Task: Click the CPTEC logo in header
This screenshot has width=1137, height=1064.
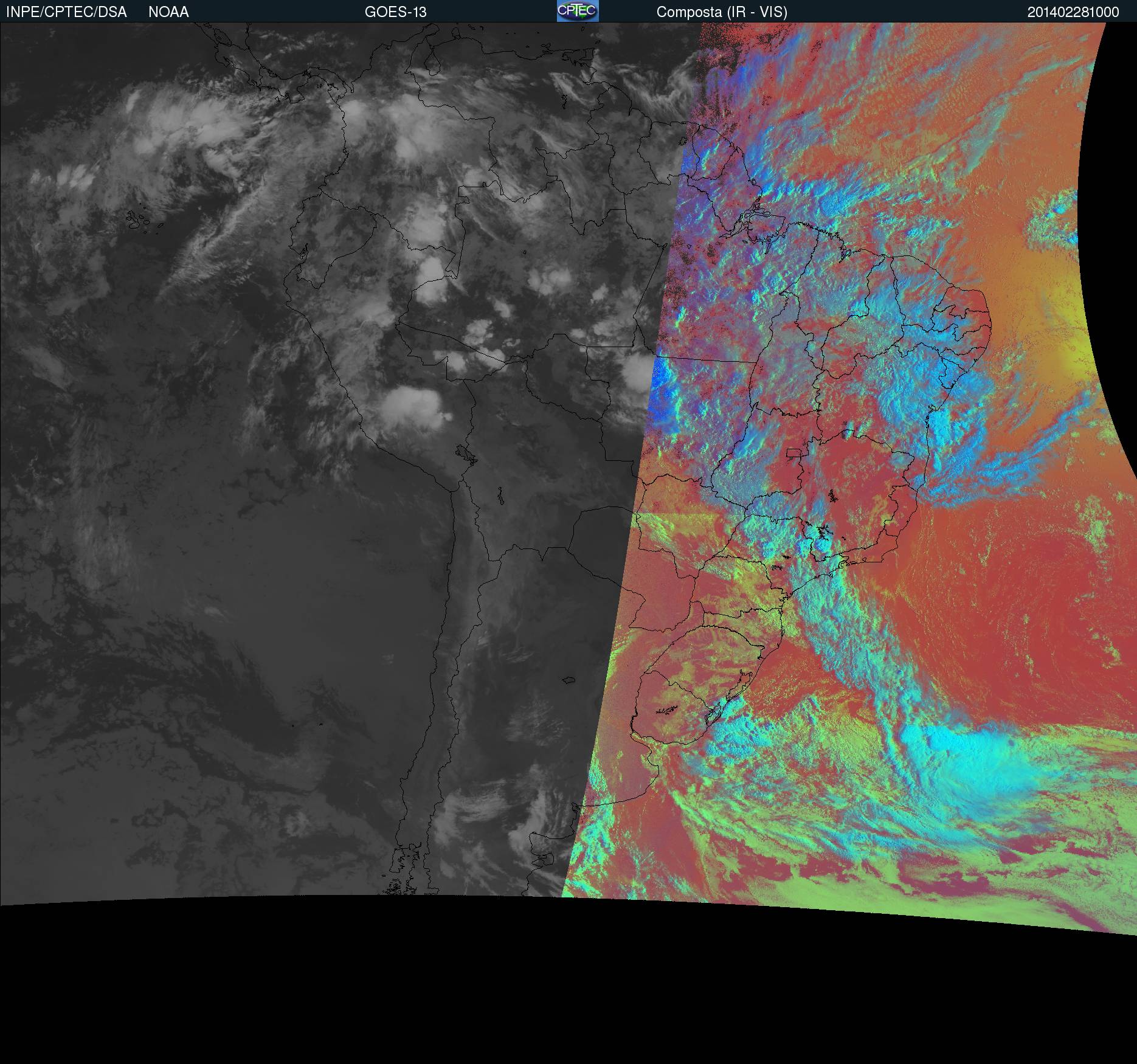Action: click(578, 11)
